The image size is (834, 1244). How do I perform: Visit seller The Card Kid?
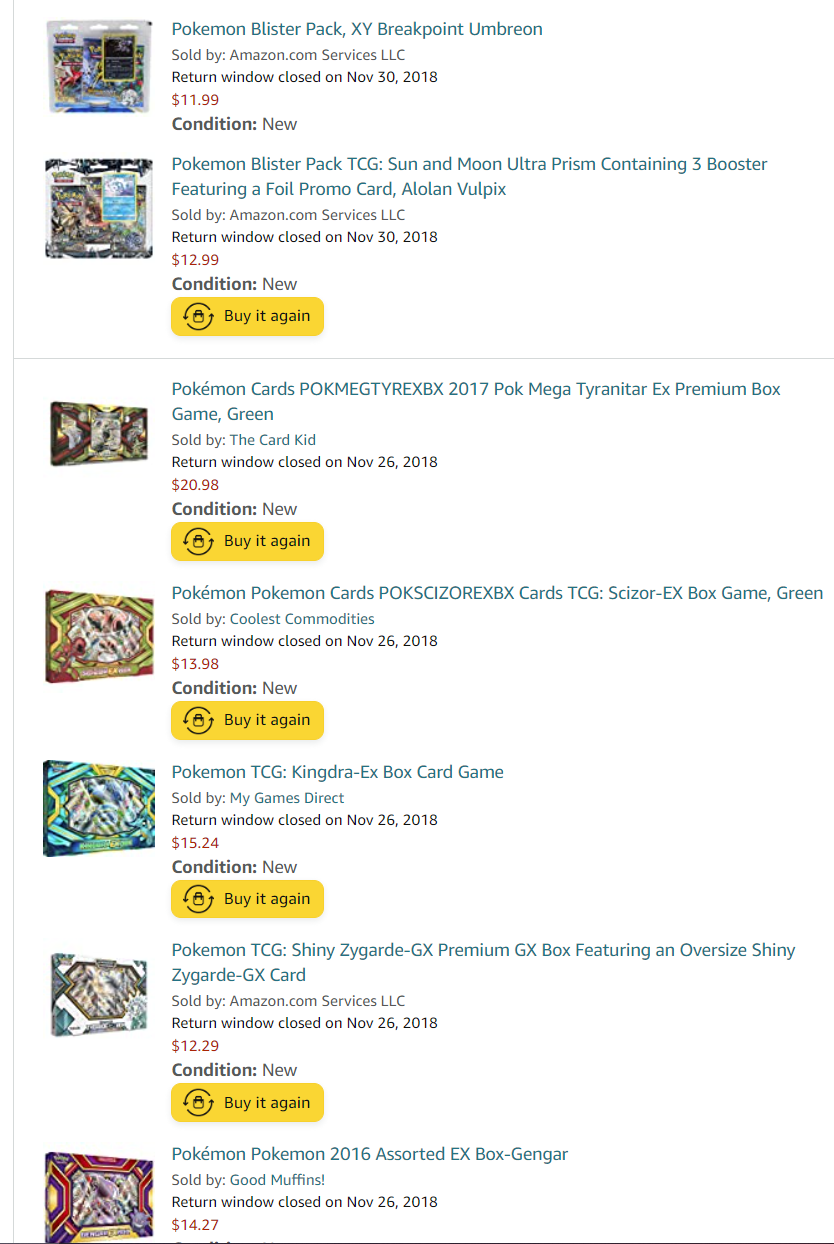[273, 440]
